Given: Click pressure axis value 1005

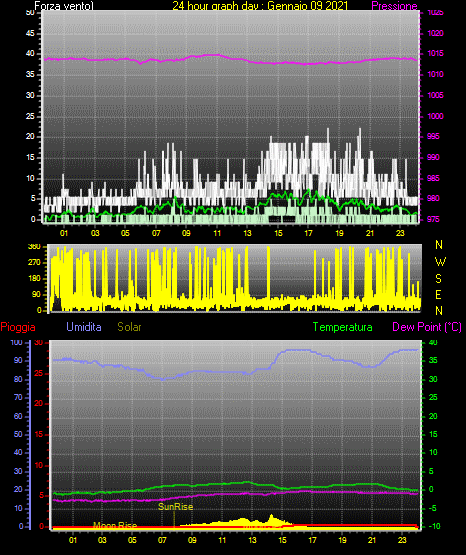Looking at the screenshot, I should click(x=435, y=95).
